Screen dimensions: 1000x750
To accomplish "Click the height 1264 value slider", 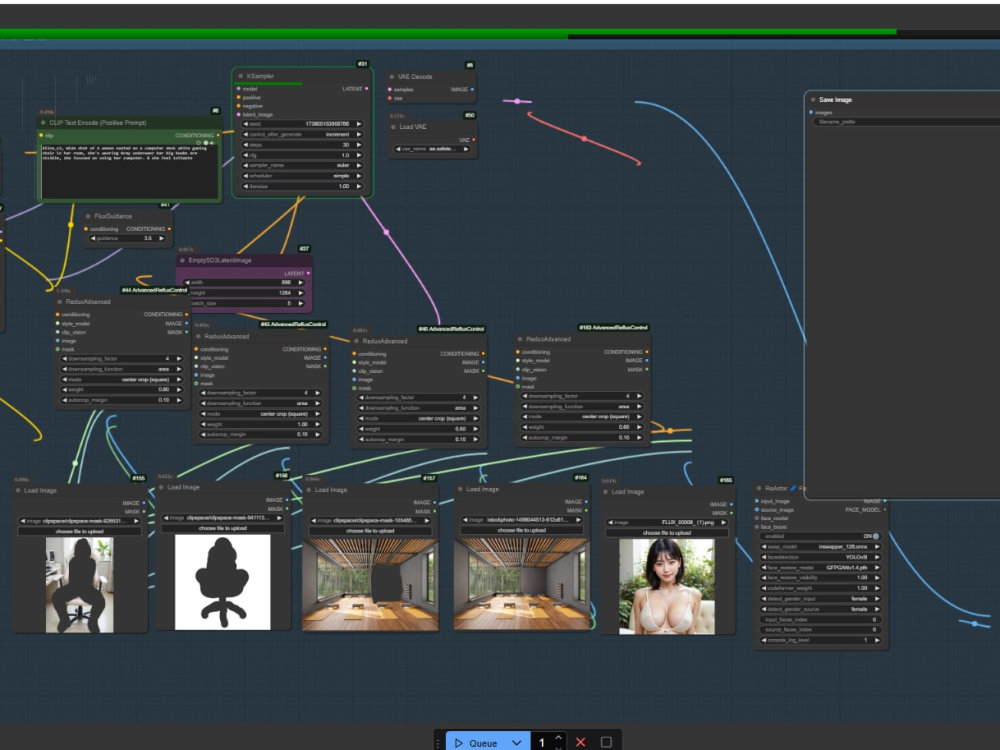I will coord(244,293).
